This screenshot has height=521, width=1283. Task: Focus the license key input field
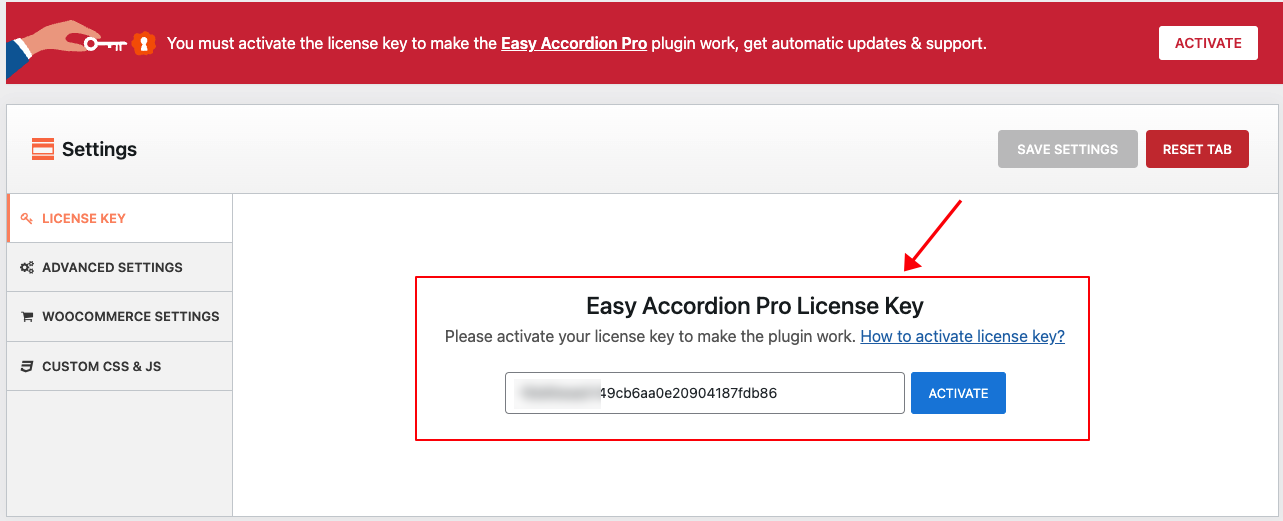pyautogui.click(x=704, y=393)
